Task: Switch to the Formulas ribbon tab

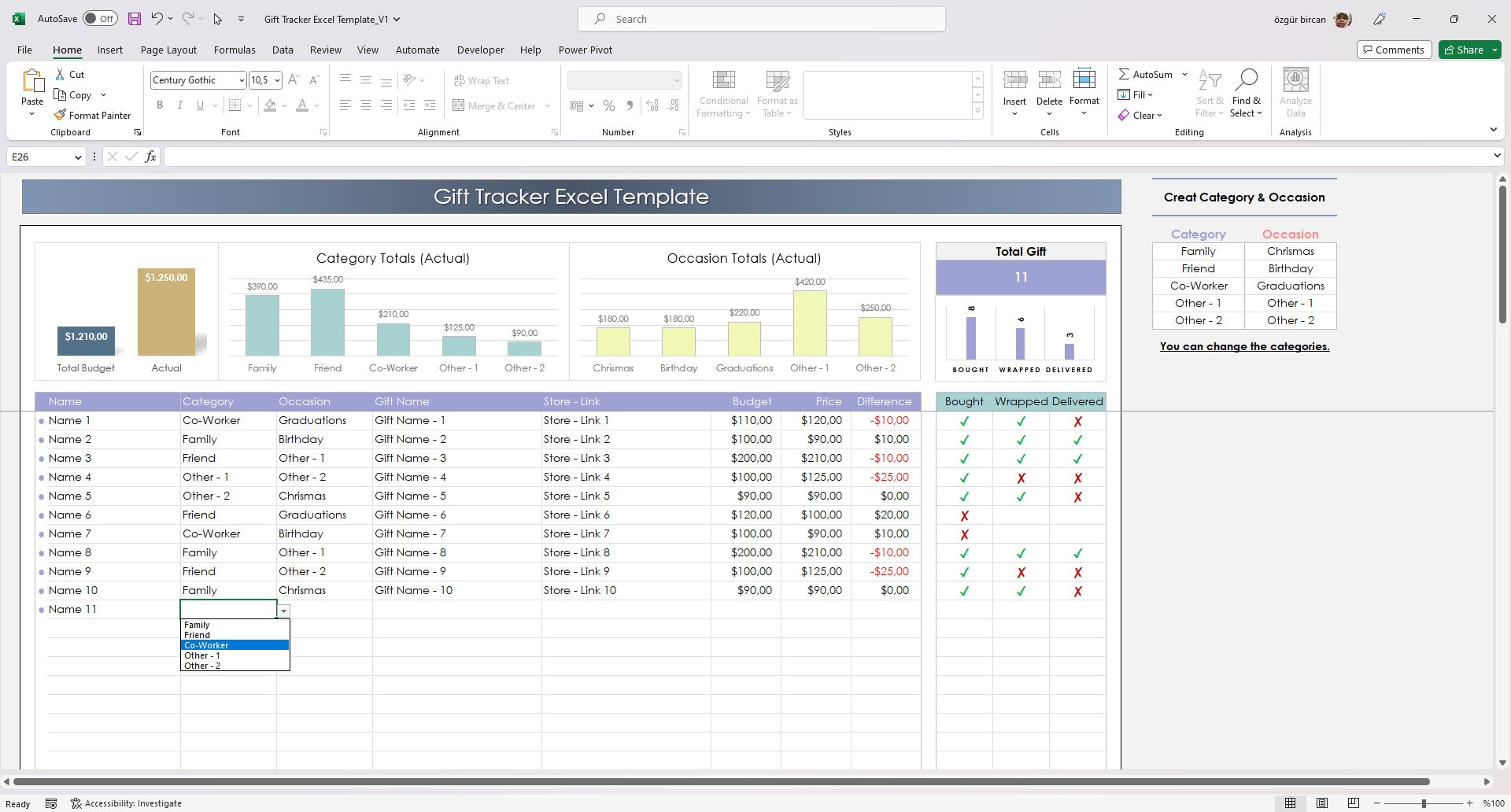Action: [235, 50]
